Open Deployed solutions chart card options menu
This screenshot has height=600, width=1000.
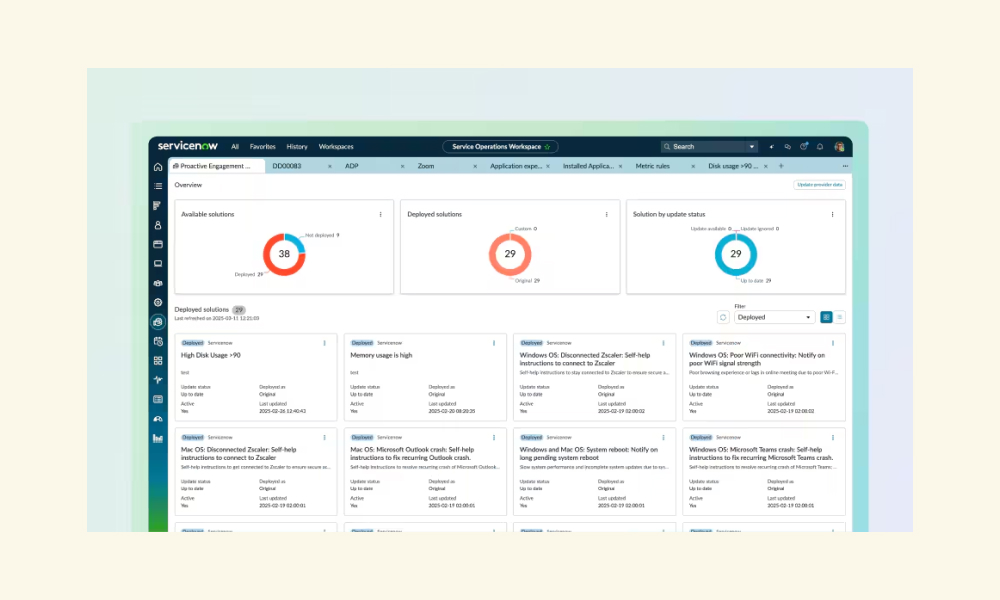point(607,214)
